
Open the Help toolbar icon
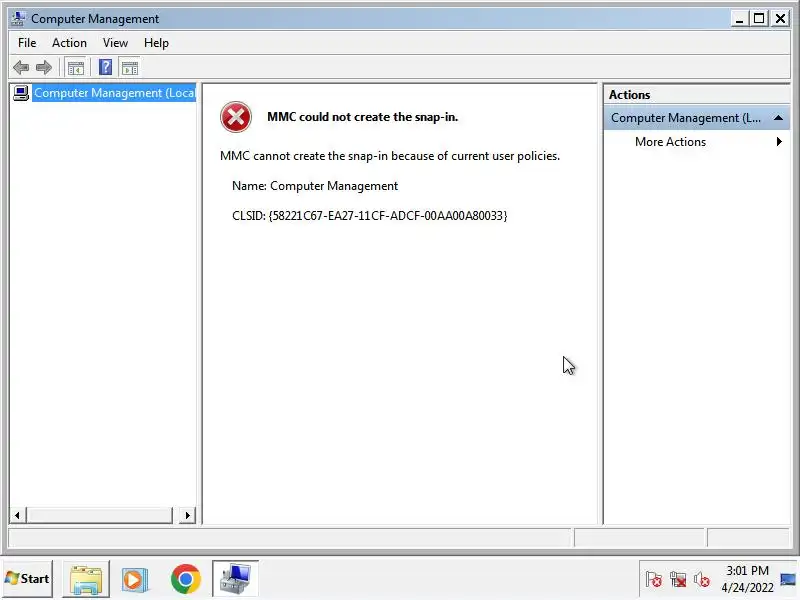[x=105, y=67]
